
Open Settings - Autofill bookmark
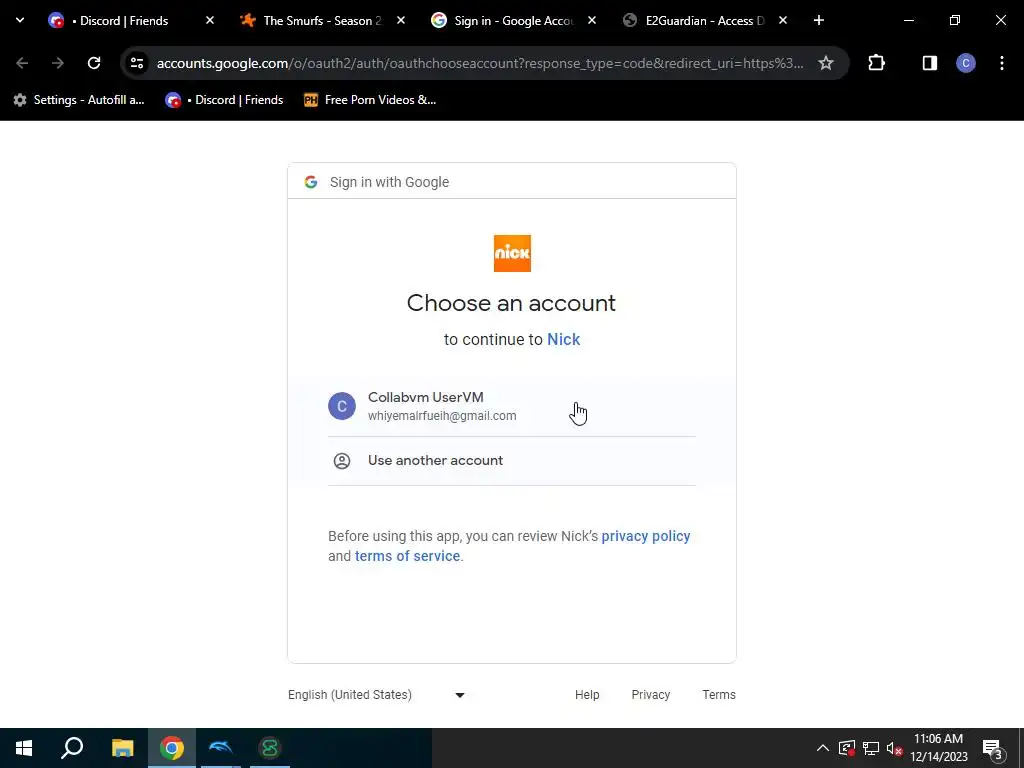[x=79, y=100]
